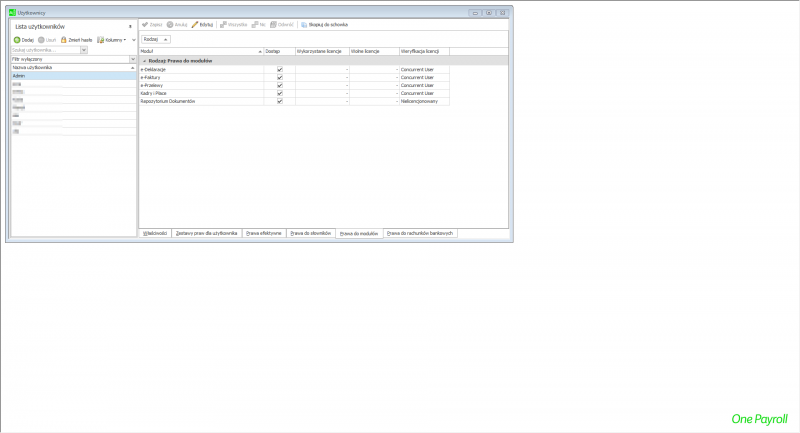Click the Dodaj button label
This screenshot has width=800, height=433.
click(x=28, y=40)
